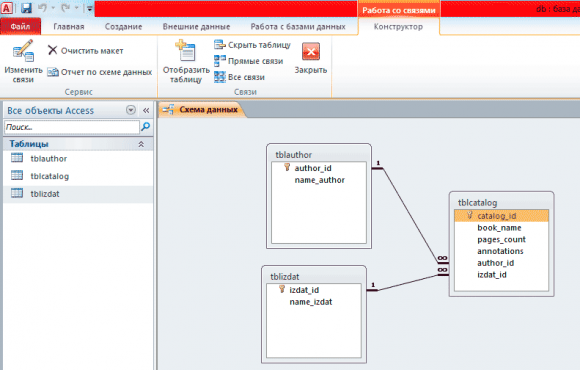The height and width of the screenshot is (370, 580).
Task: Switch to the Создание ribbon tab
Action: coord(123,27)
